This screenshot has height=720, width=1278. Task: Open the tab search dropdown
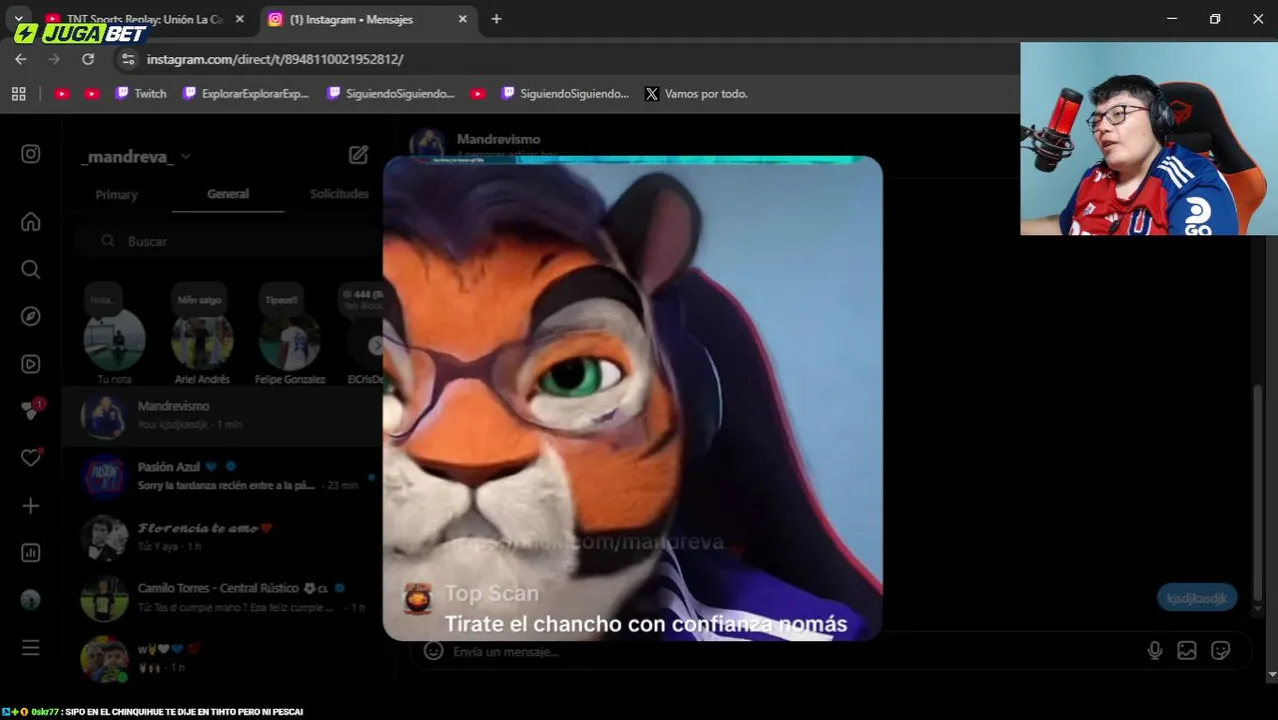pos(18,19)
